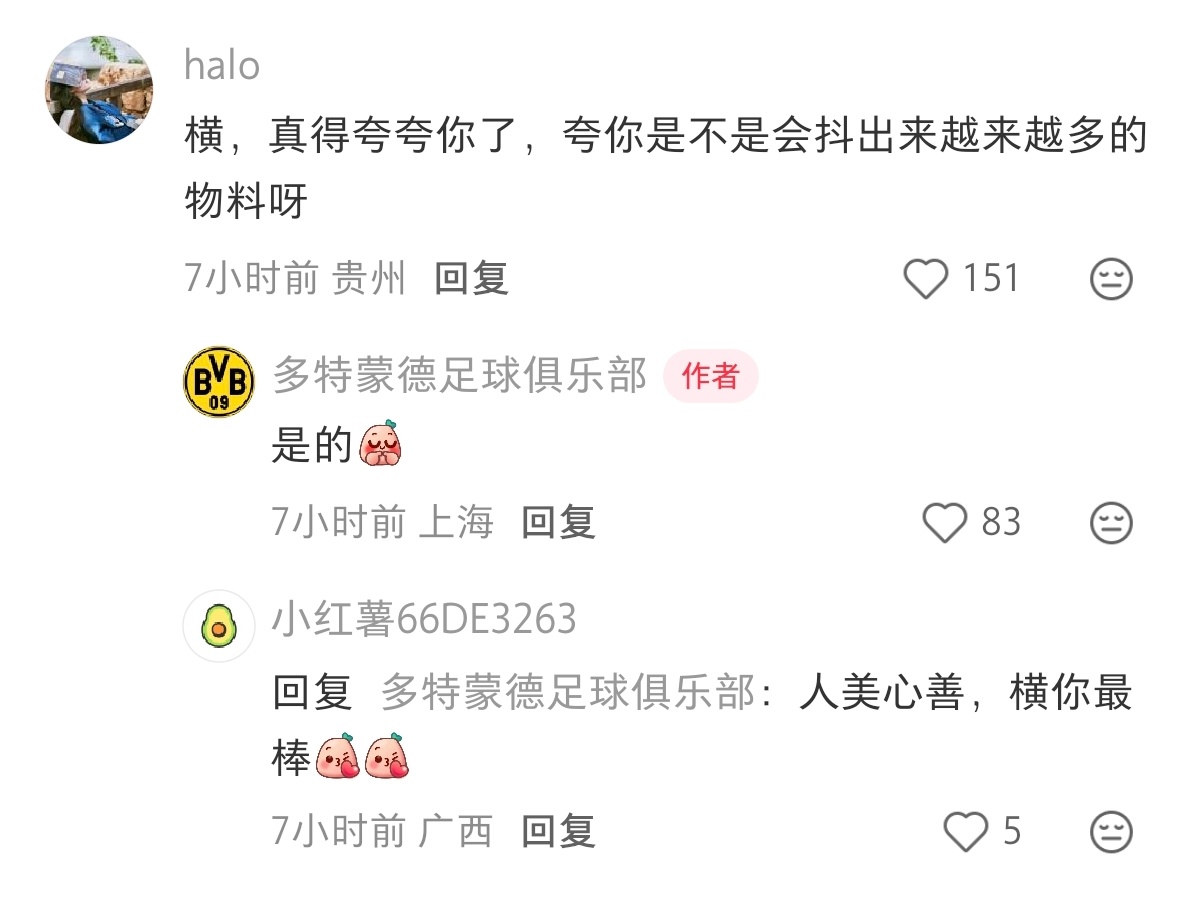Open the avocado avatar of 小红薯66DE3263
The width and height of the screenshot is (1200, 907).
coord(219,626)
